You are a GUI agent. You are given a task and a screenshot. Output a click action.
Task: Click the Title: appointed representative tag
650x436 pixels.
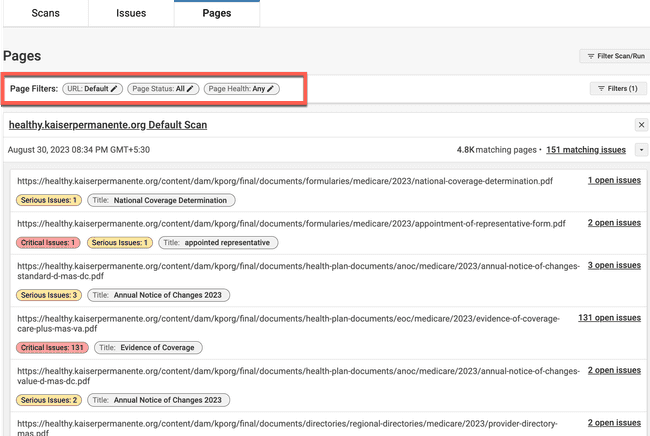218,243
